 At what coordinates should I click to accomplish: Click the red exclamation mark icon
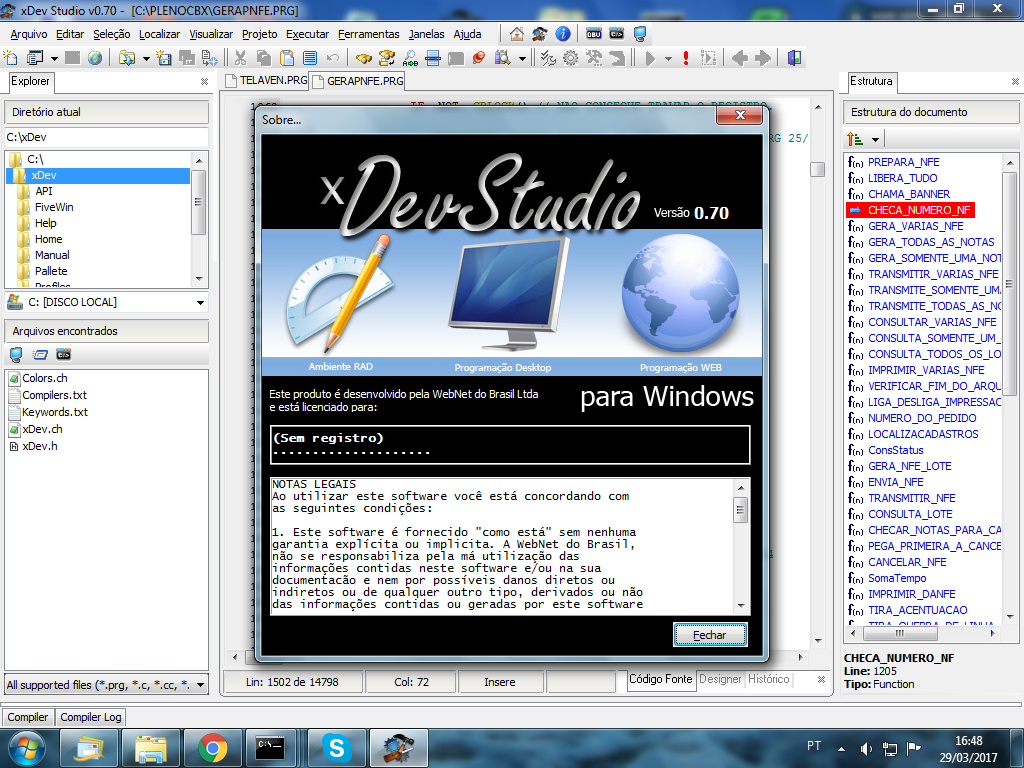(686, 58)
